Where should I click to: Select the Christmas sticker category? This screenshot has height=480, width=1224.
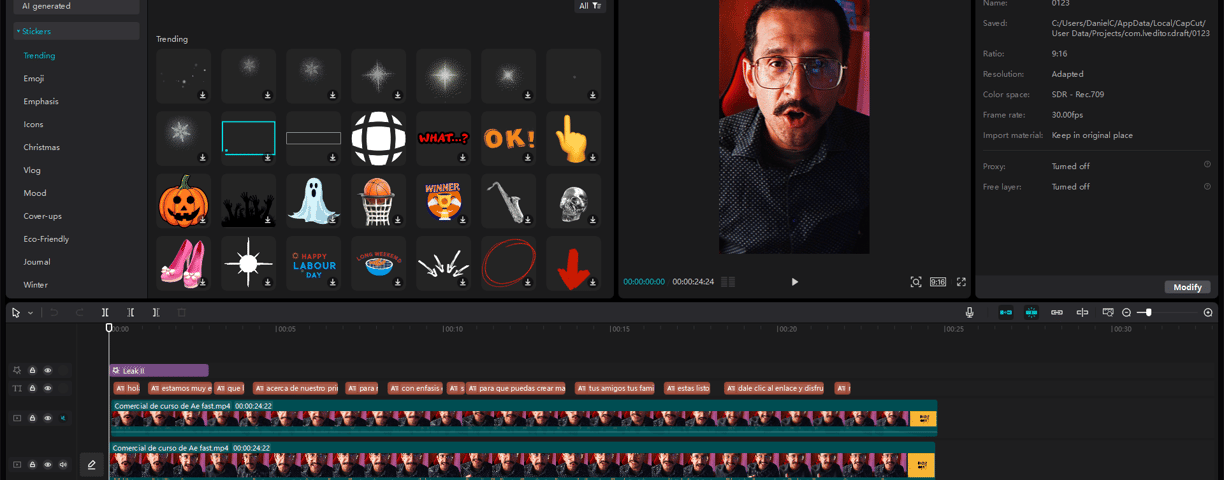pos(42,147)
